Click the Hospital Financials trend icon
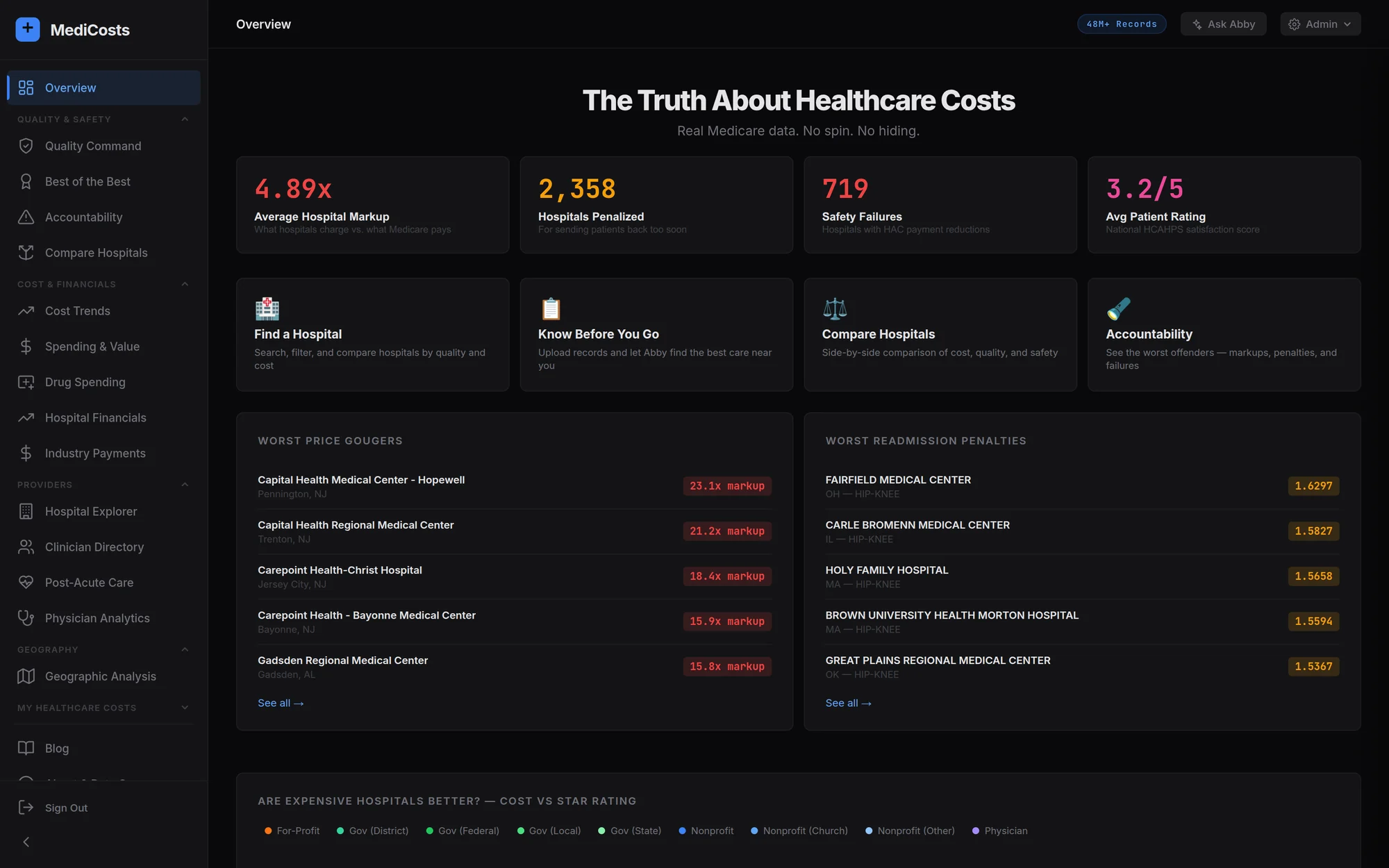The height and width of the screenshot is (868, 1389). click(26, 417)
